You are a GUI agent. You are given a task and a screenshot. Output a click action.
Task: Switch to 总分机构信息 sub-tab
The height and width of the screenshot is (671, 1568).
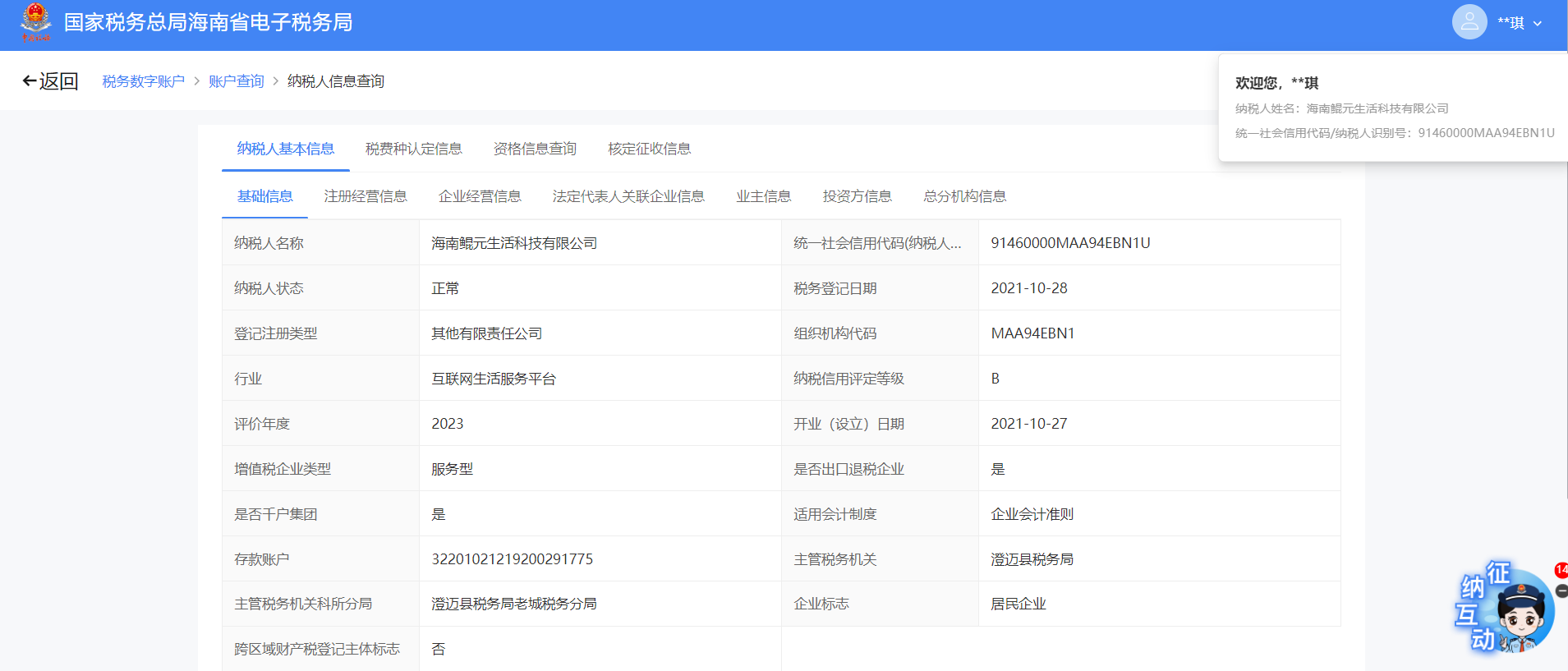[964, 196]
